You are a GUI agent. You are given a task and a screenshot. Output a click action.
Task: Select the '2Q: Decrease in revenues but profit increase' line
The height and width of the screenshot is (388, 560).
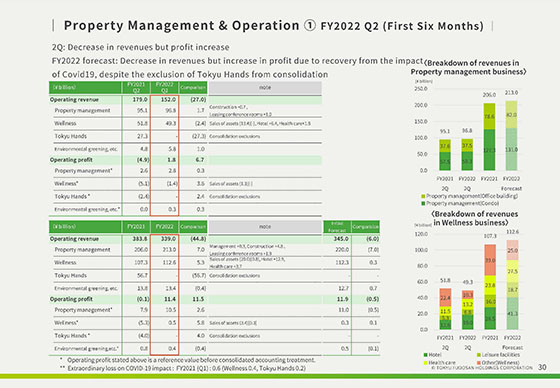(140, 47)
